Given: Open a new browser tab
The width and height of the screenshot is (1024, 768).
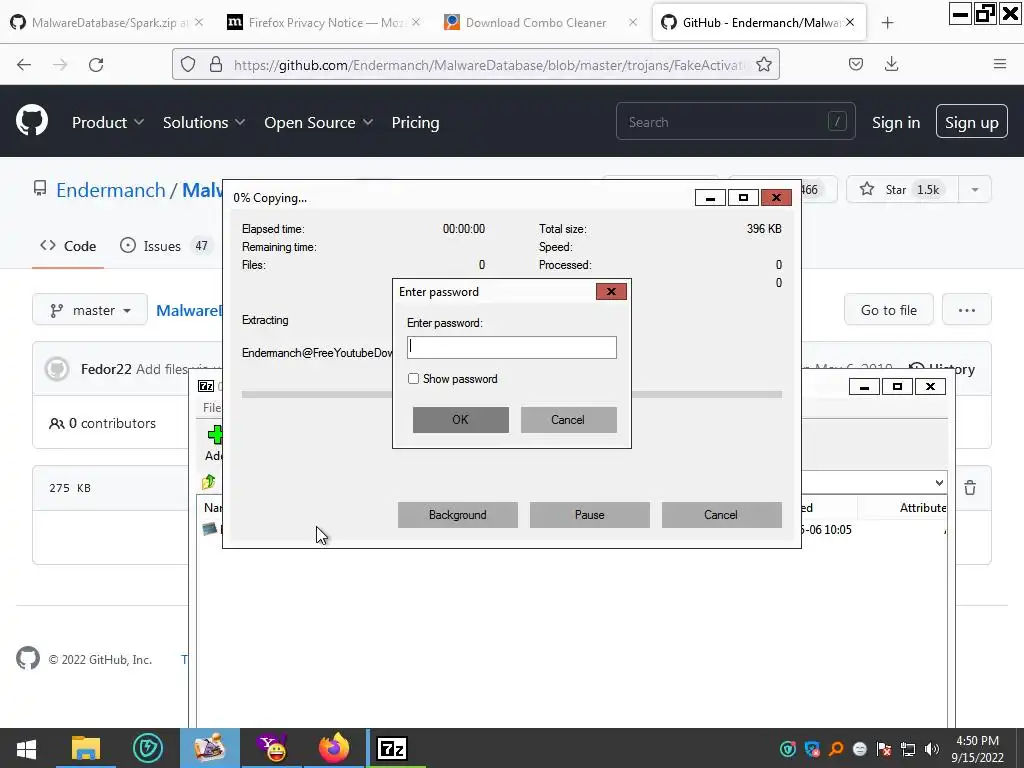Looking at the screenshot, I should (x=887, y=23).
